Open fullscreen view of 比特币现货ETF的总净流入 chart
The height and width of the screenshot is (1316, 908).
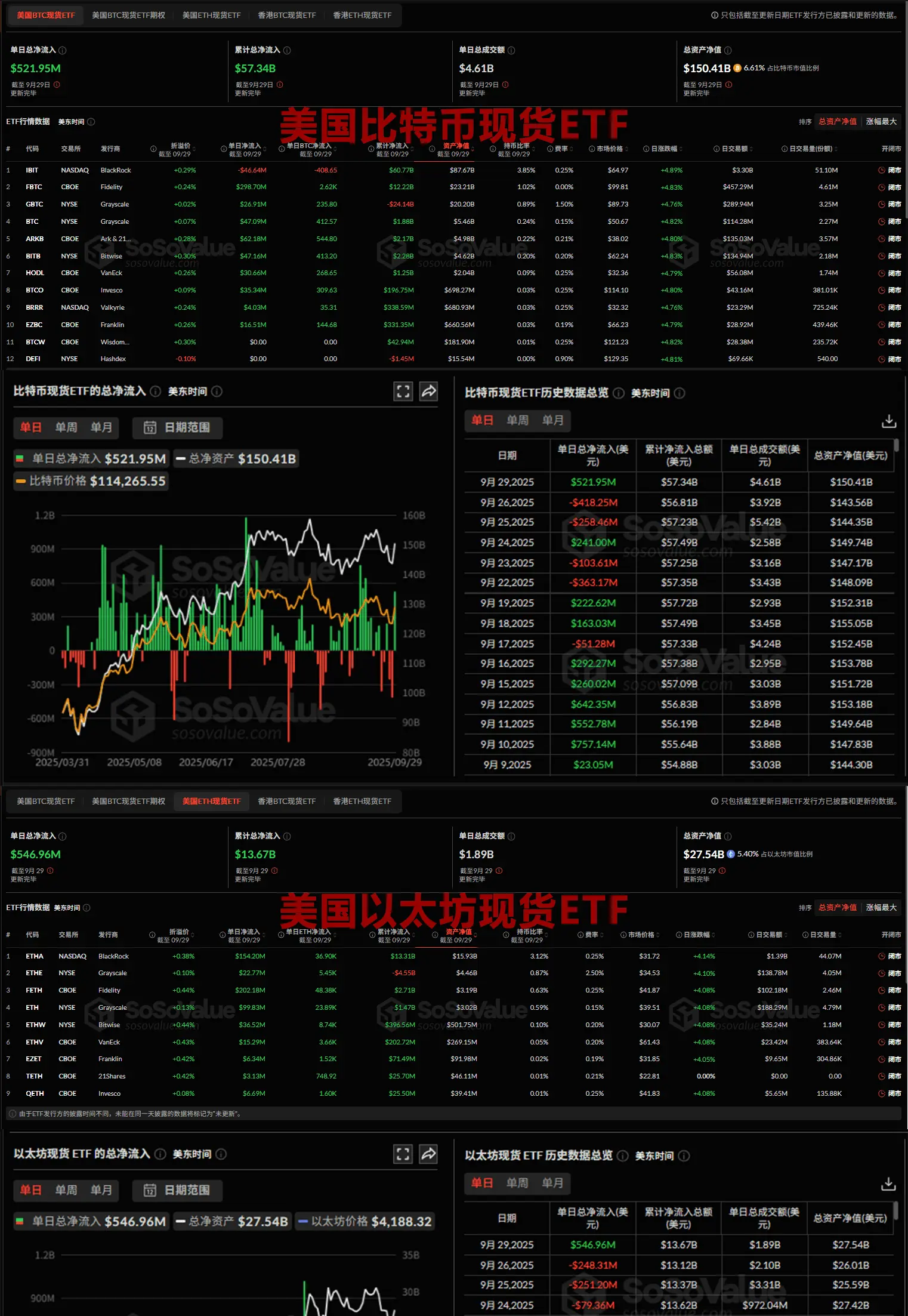click(x=403, y=392)
